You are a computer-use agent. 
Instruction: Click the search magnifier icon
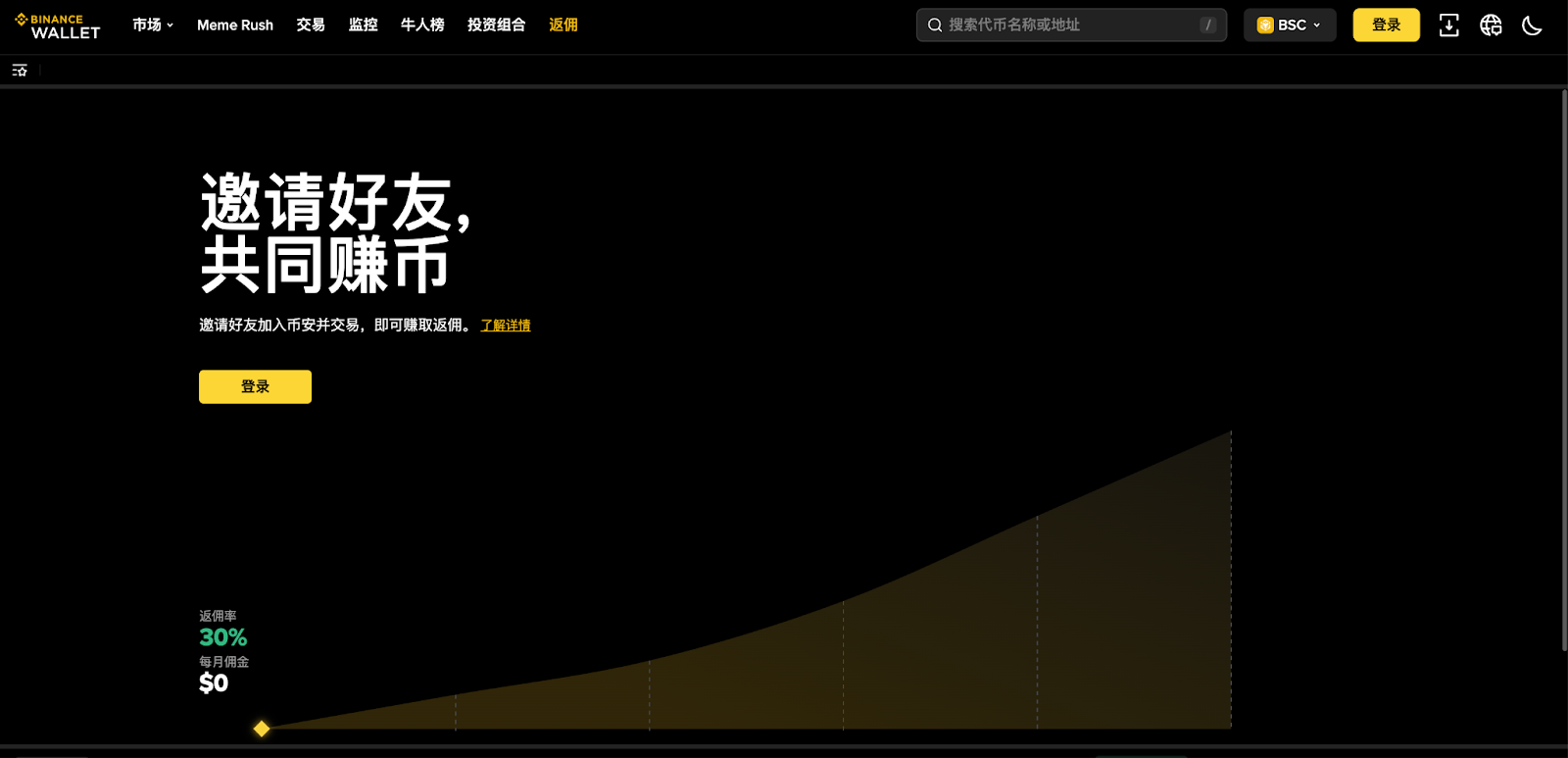[935, 25]
